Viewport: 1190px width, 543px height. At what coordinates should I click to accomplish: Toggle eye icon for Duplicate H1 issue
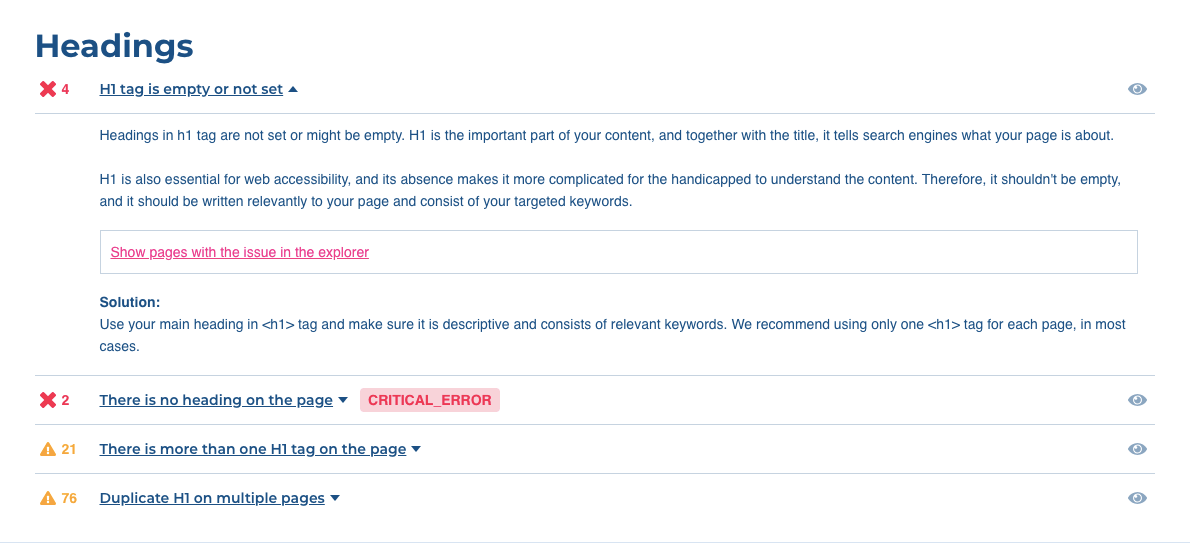(1137, 498)
